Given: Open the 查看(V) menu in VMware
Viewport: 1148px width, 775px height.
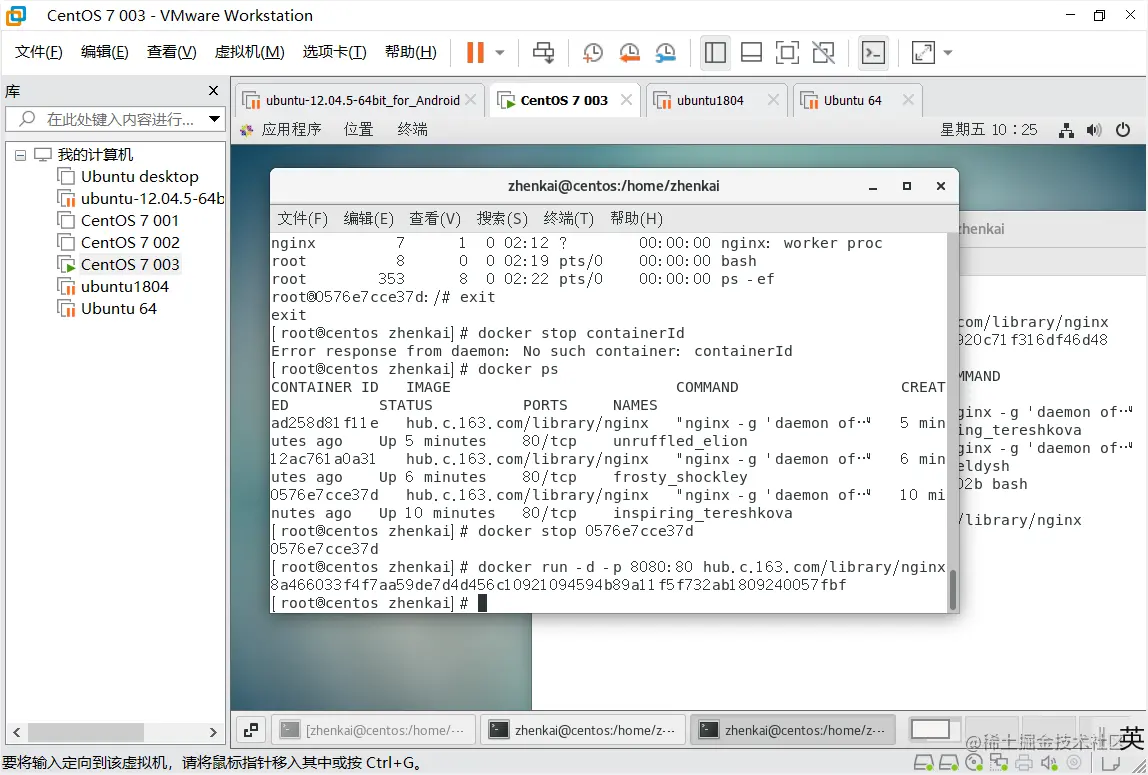Looking at the screenshot, I should point(171,52).
